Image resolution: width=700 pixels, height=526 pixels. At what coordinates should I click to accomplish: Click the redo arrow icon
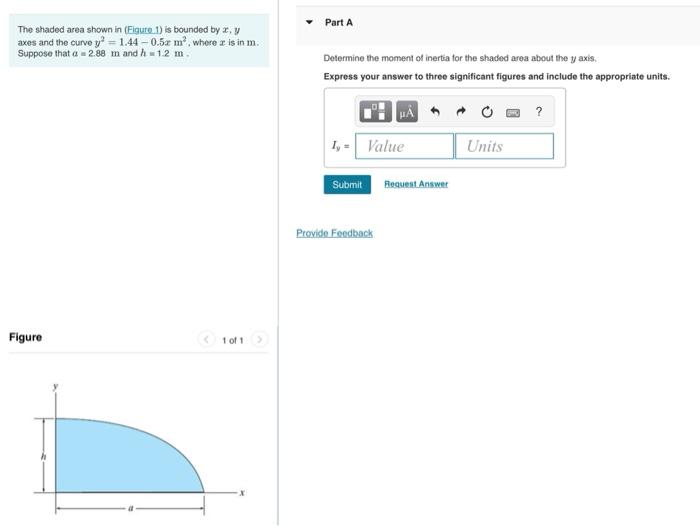461,111
